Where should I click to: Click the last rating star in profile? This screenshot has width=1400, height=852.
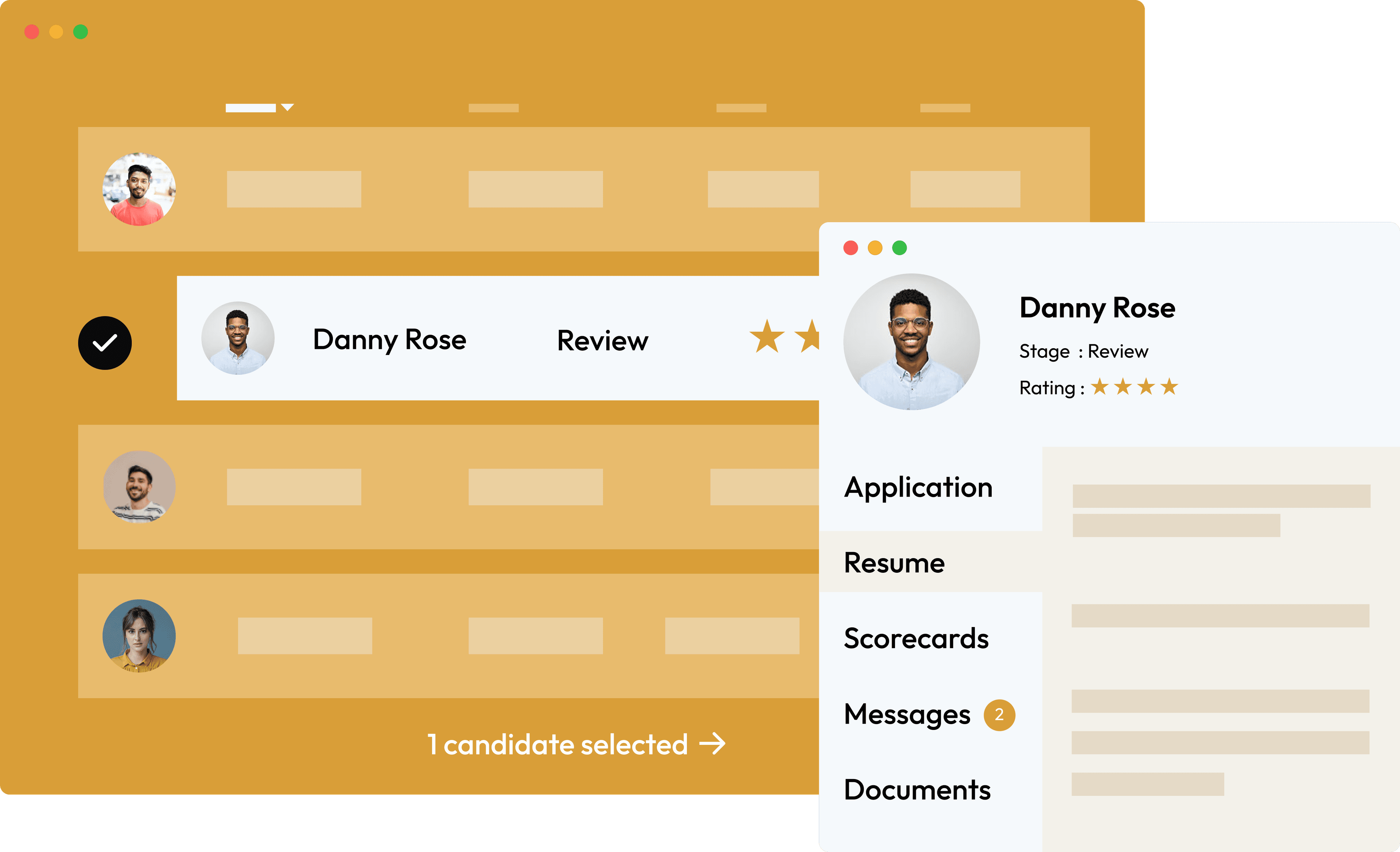[x=1169, y=387]
